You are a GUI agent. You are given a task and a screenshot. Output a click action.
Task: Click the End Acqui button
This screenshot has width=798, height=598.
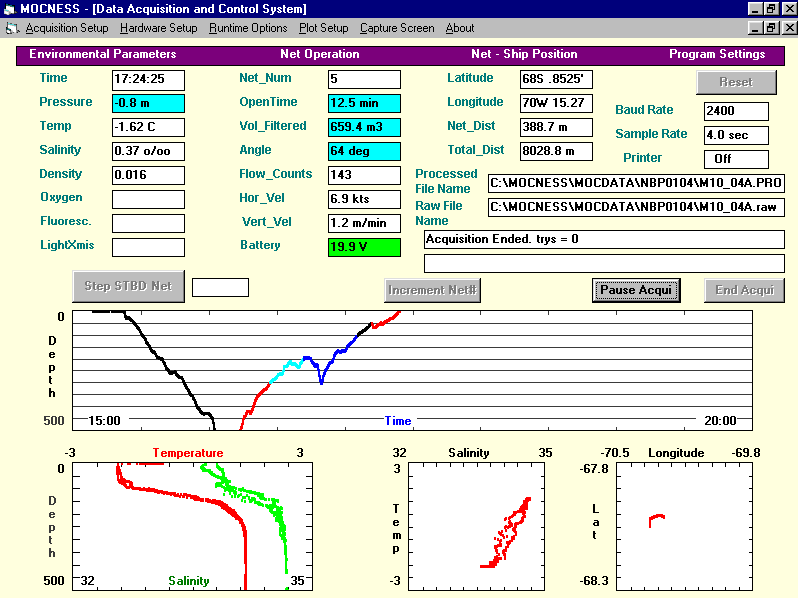coord(744,290)
